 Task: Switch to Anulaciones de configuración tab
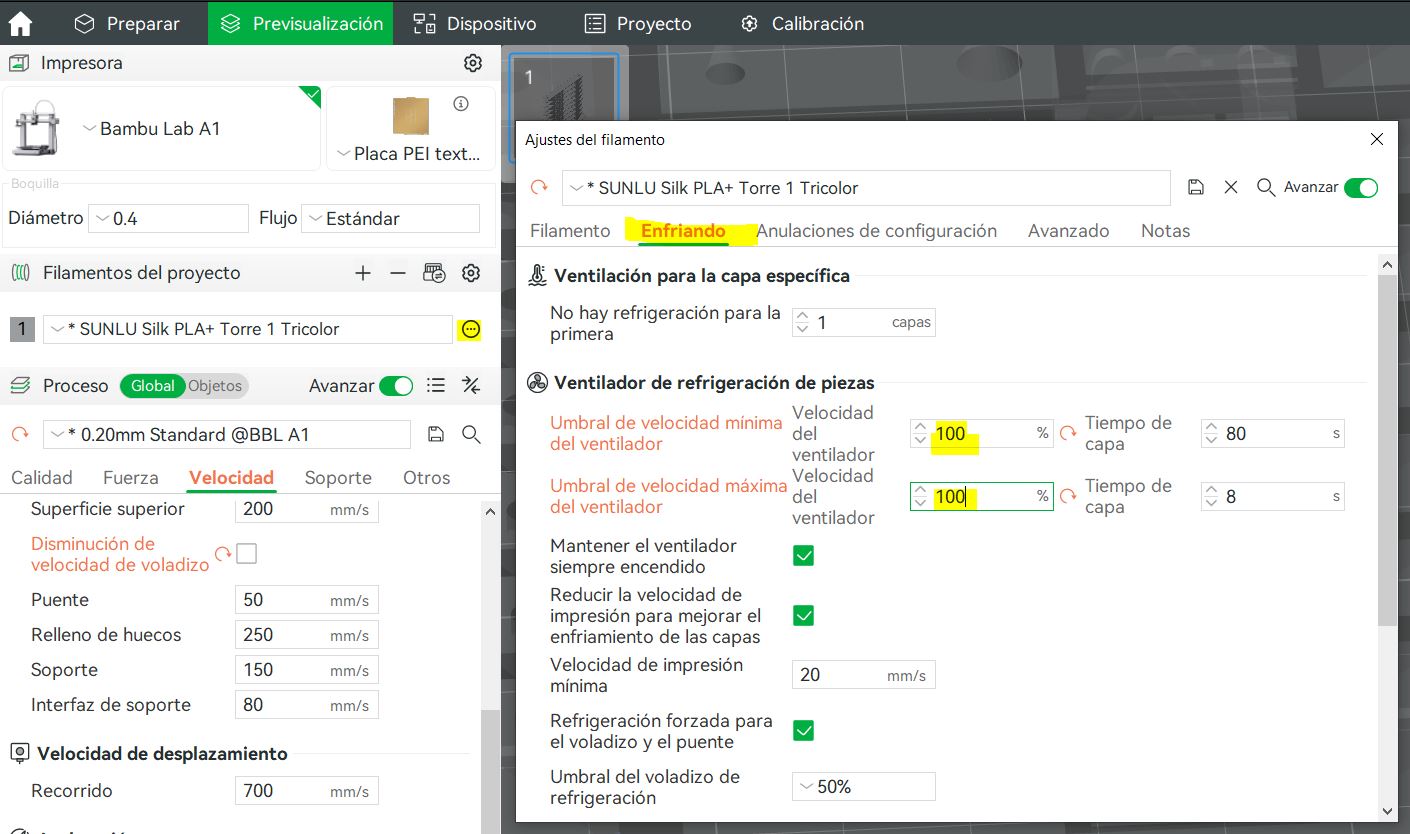[x=876, y=231]
